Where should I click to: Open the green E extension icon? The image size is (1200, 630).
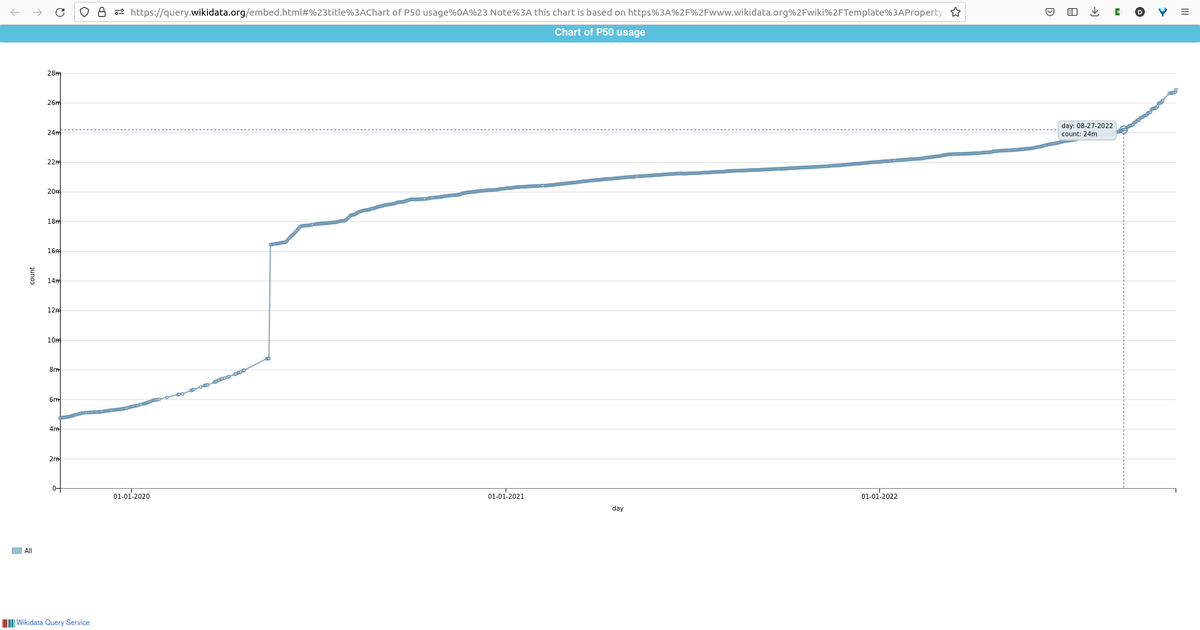pyautogui.click(x=1117, y=12)
